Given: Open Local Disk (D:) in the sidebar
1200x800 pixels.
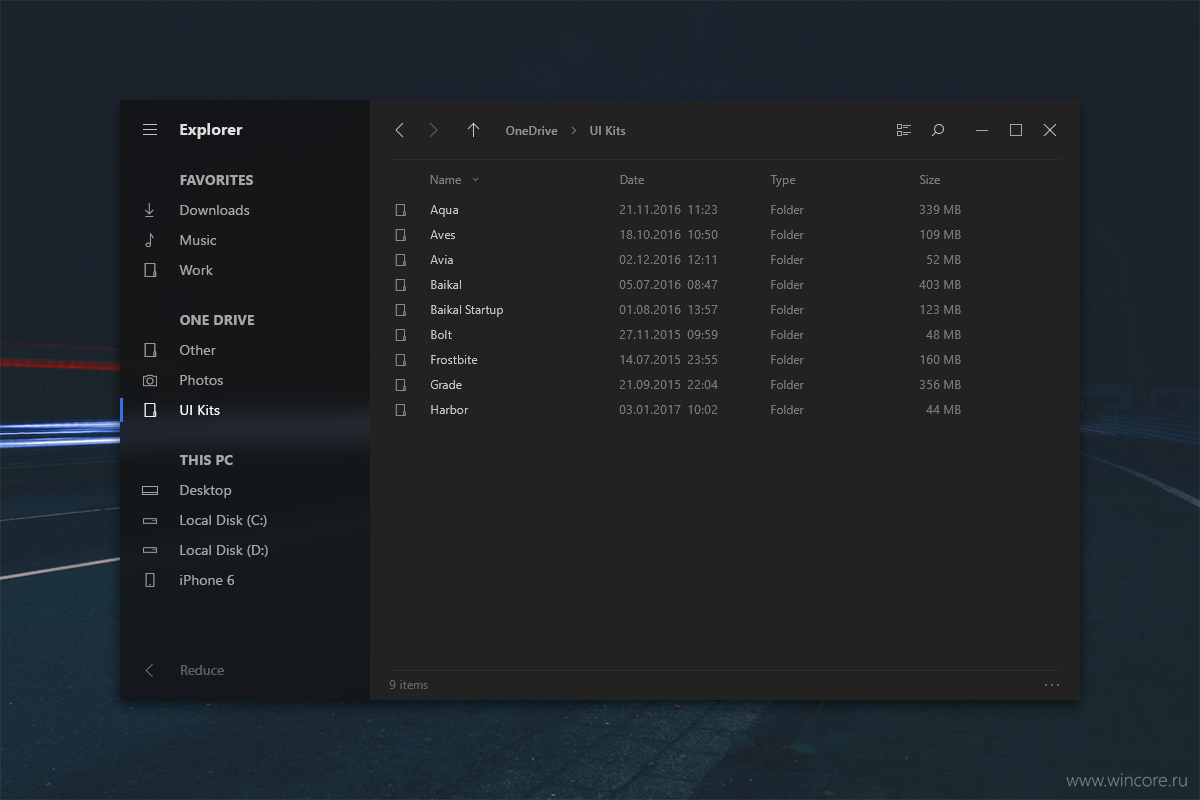Looking at the screenshot, I should tap(224, 550).
